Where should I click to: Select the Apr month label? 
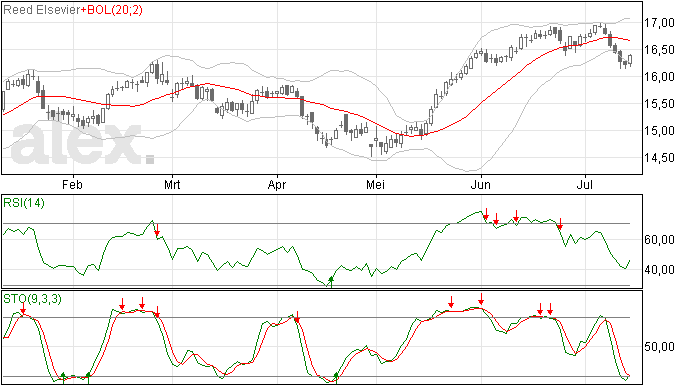click(277, 184)
